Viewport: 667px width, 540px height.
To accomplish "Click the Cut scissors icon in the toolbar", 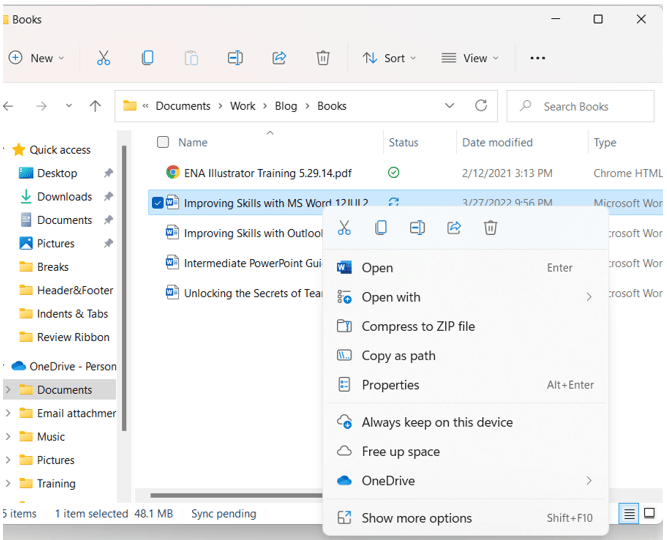I will pyautogui.click(x=103, y=58).
